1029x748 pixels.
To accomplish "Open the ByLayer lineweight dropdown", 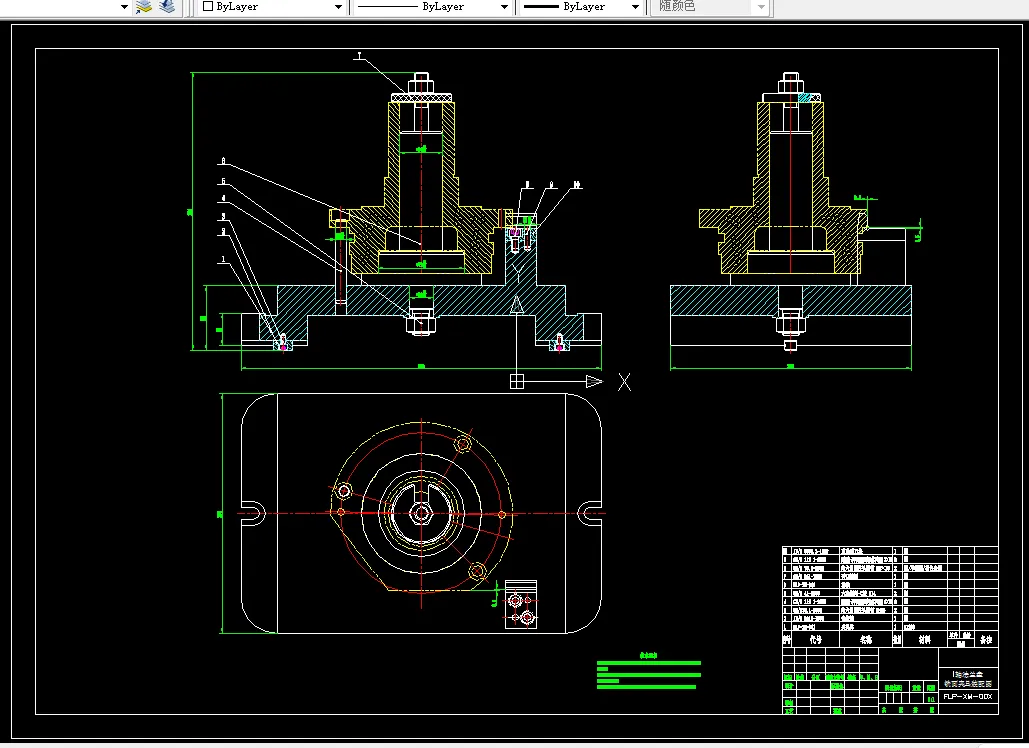I will coord(634,7).
